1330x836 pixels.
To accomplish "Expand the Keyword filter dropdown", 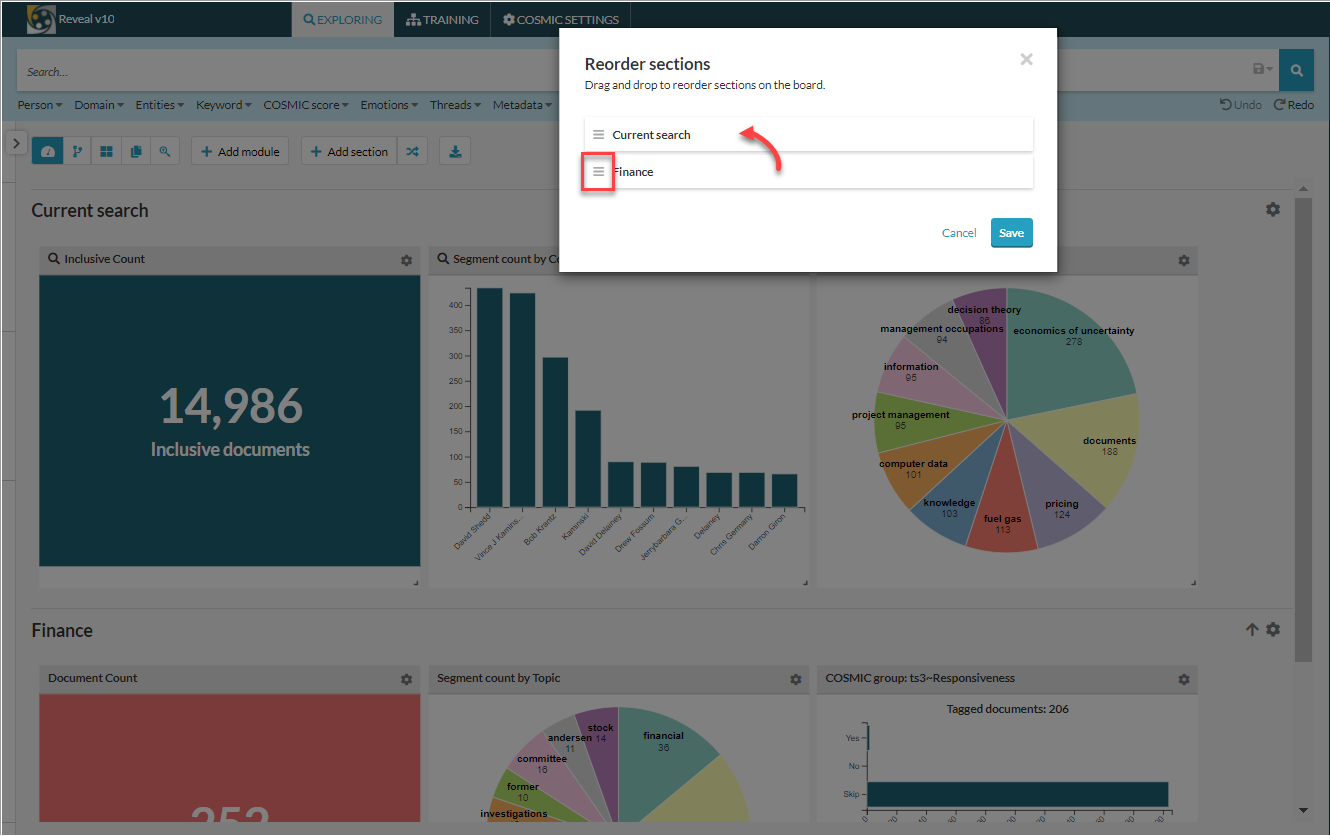I will tap(224, 105).
